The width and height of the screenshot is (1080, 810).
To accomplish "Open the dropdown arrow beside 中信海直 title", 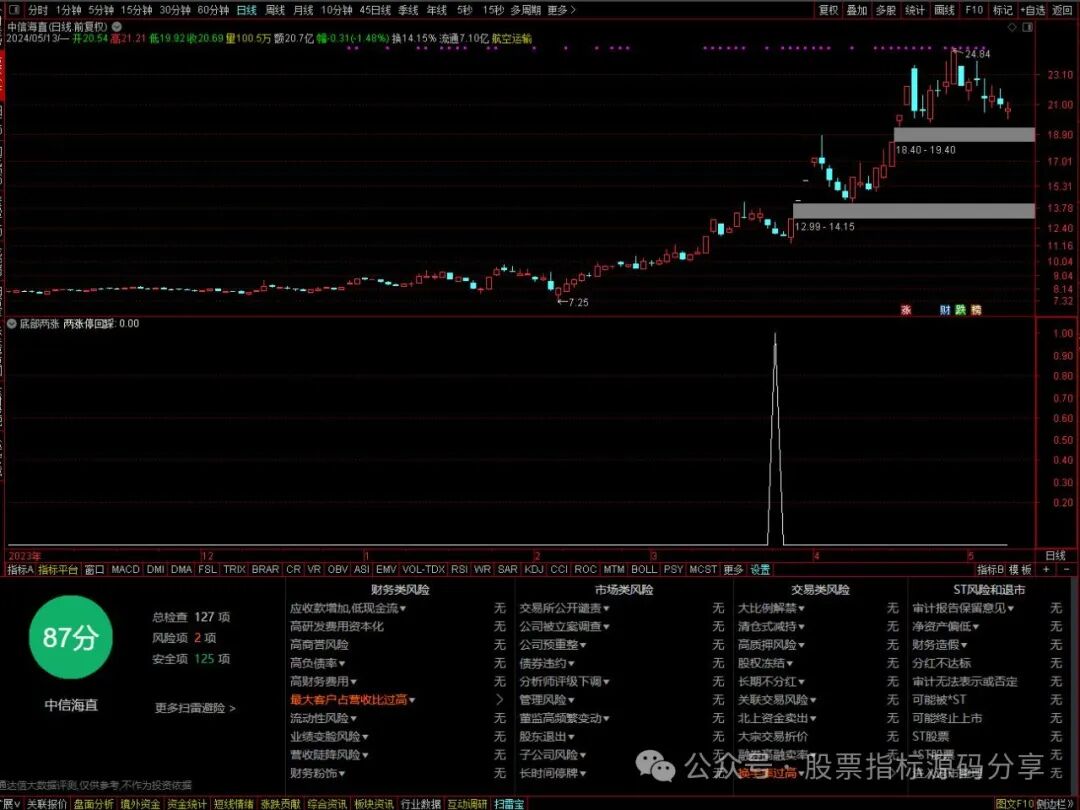I will click(x=117, y=26).
